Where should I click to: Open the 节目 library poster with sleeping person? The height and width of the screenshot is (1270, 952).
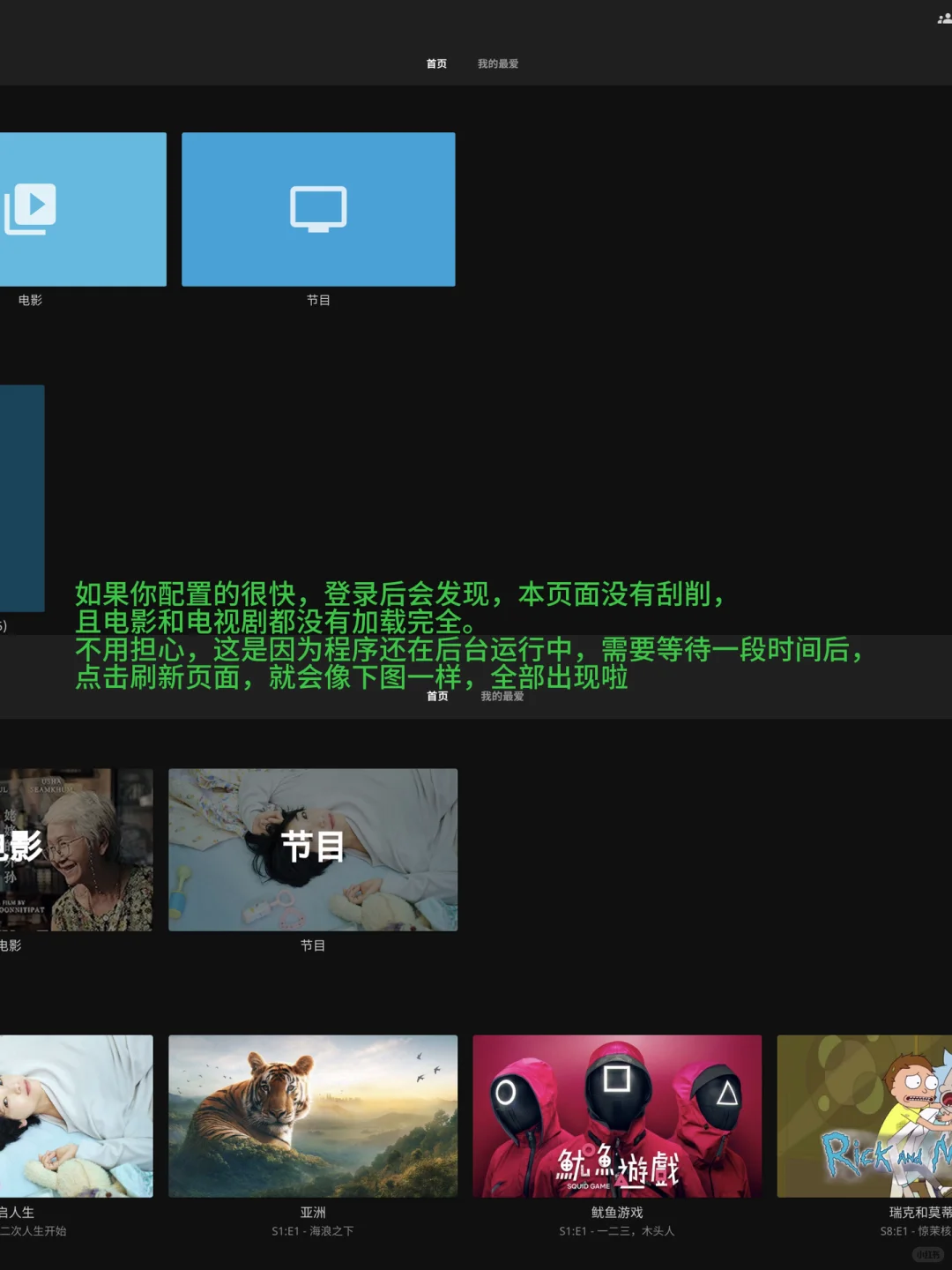(313, 849)
